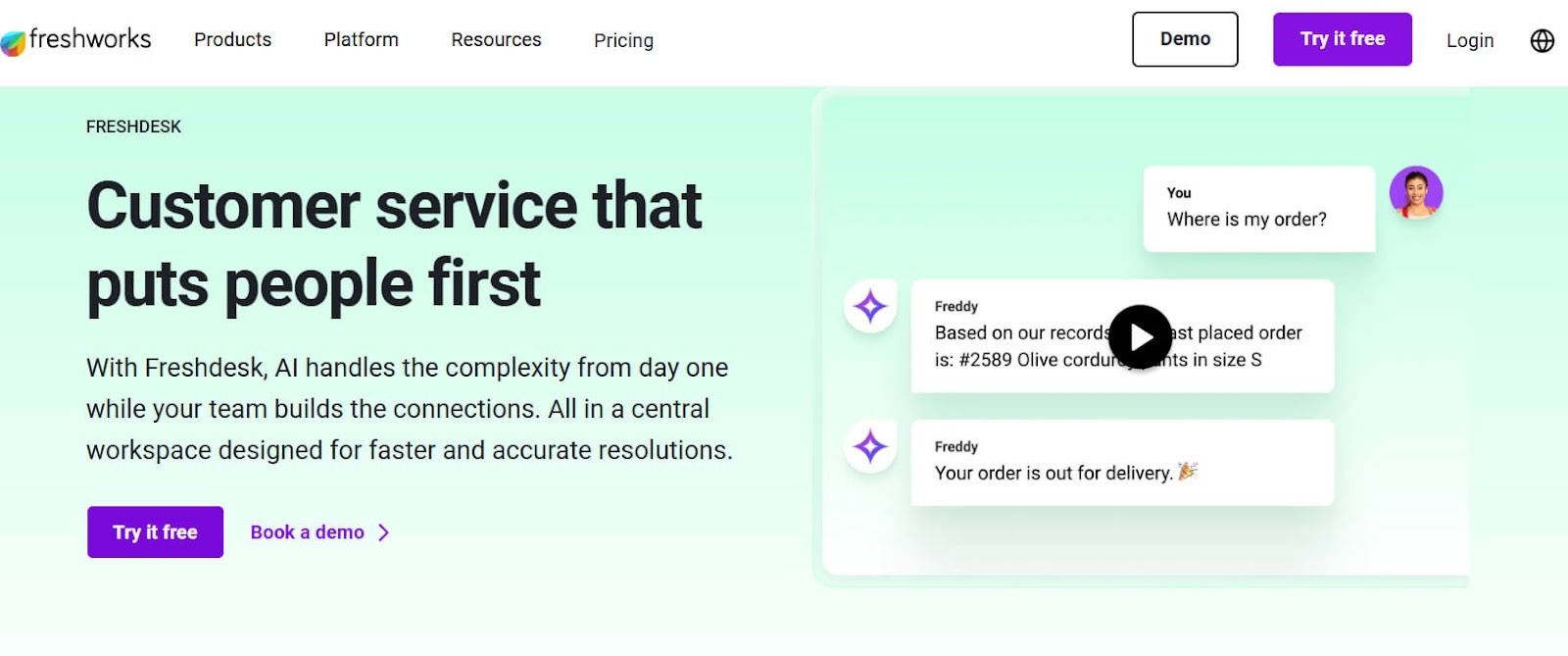Click the hero Try it free button

155,532
